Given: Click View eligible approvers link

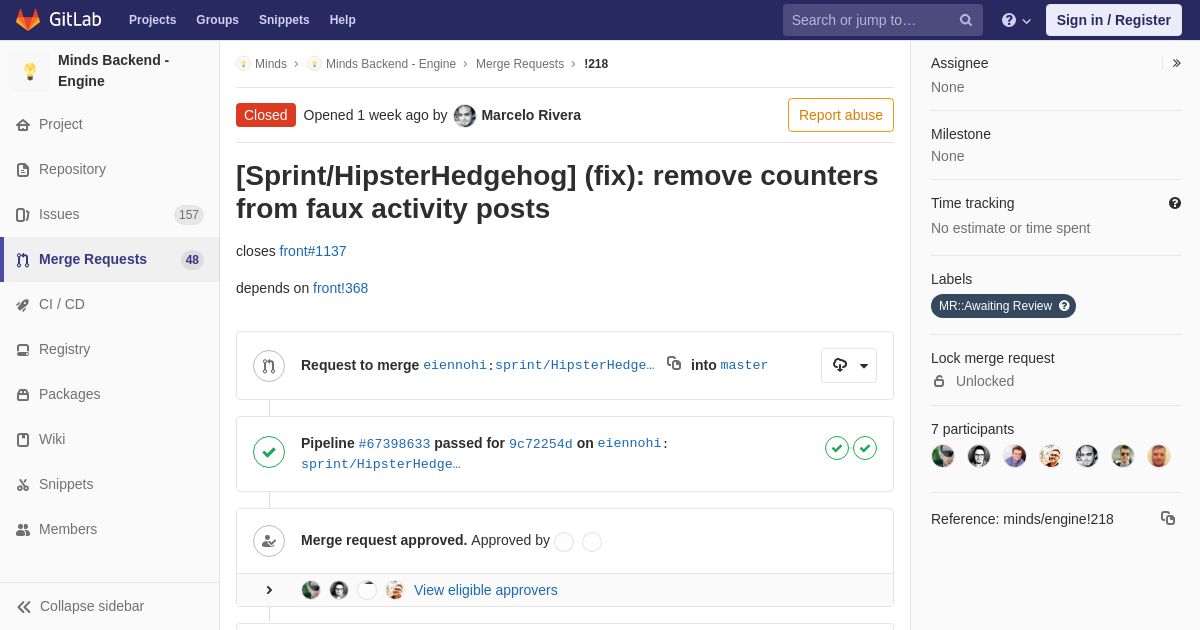Looking at the screenshot, I should [486, 590].
